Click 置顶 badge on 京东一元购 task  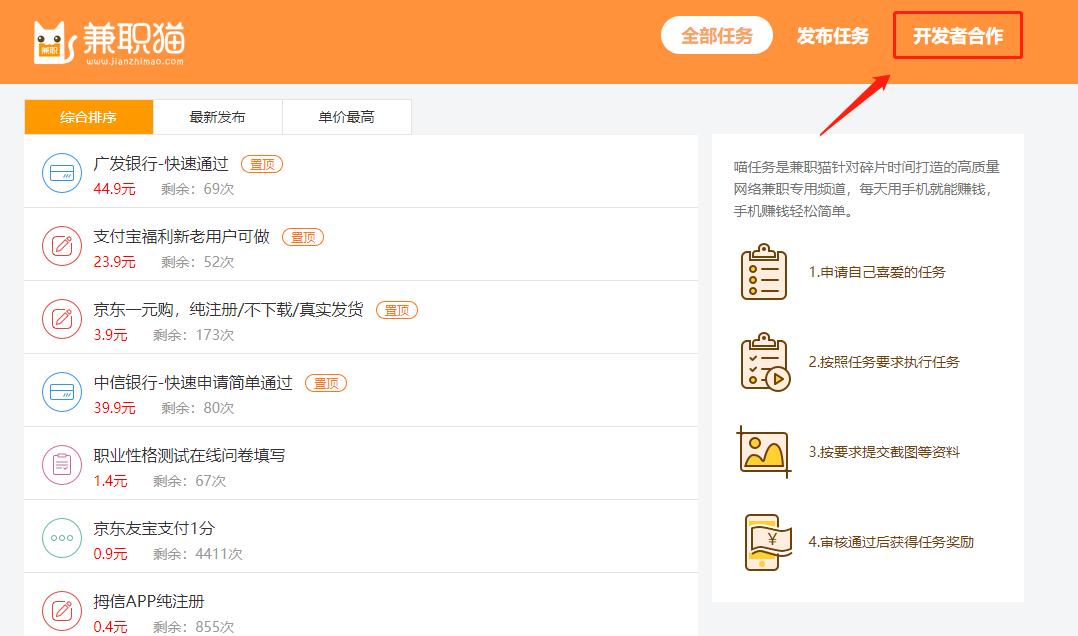pos(397,310)
